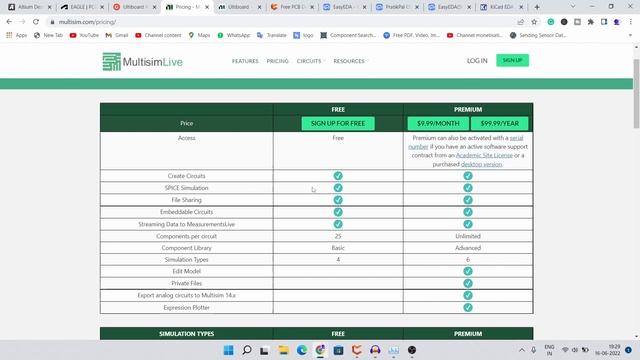The height and width of the screenshot is (360, 640).
Task: Click 'Export analog circuits to Multisim 14.x' label
Action: [187, 295]
